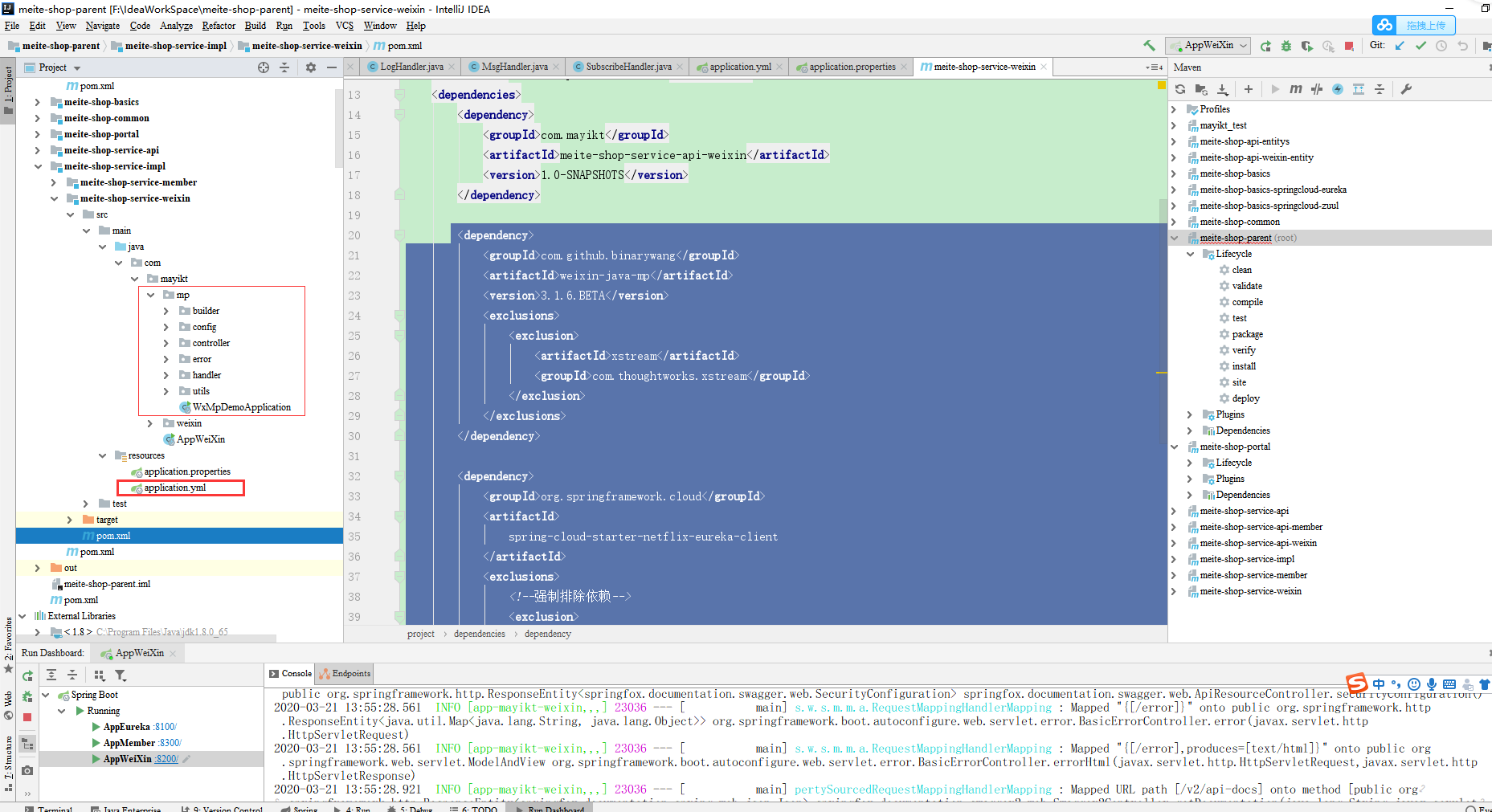The image size is (1492, 812).
Task: Expand the meite-shop-basics module in Project tree
Action: pos(38,102)
